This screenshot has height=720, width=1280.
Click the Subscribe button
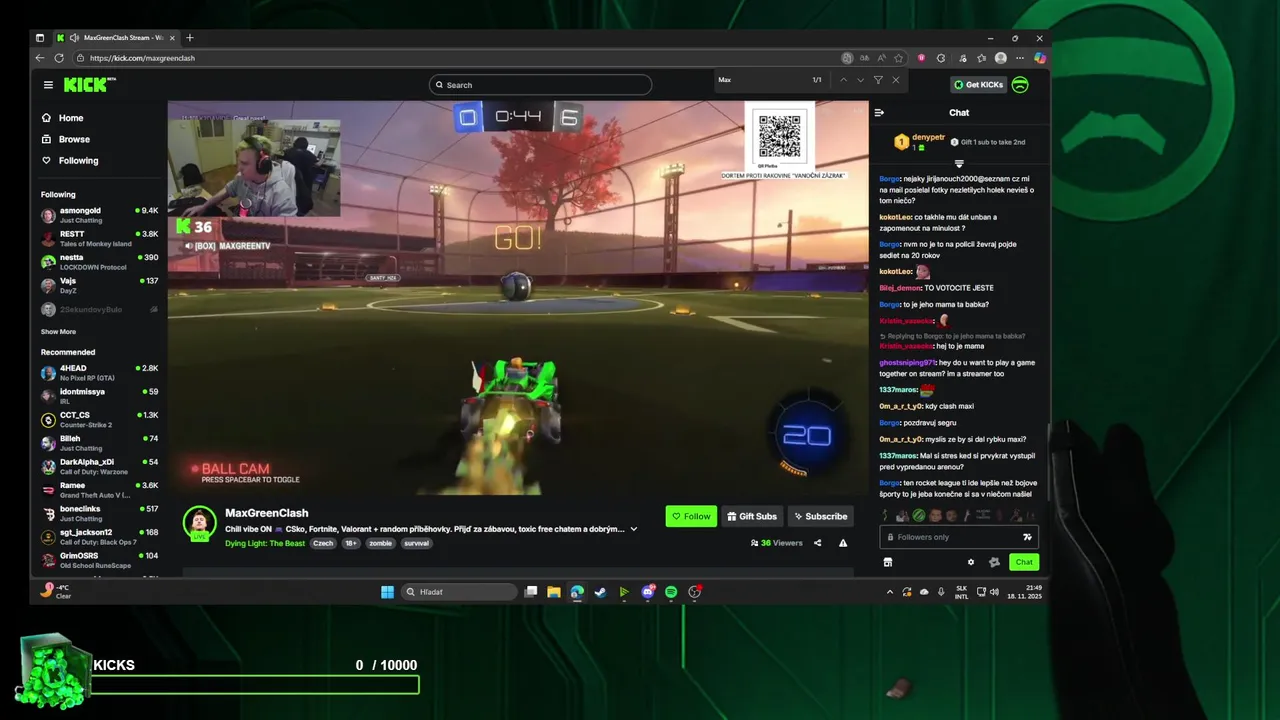point(819,516)
